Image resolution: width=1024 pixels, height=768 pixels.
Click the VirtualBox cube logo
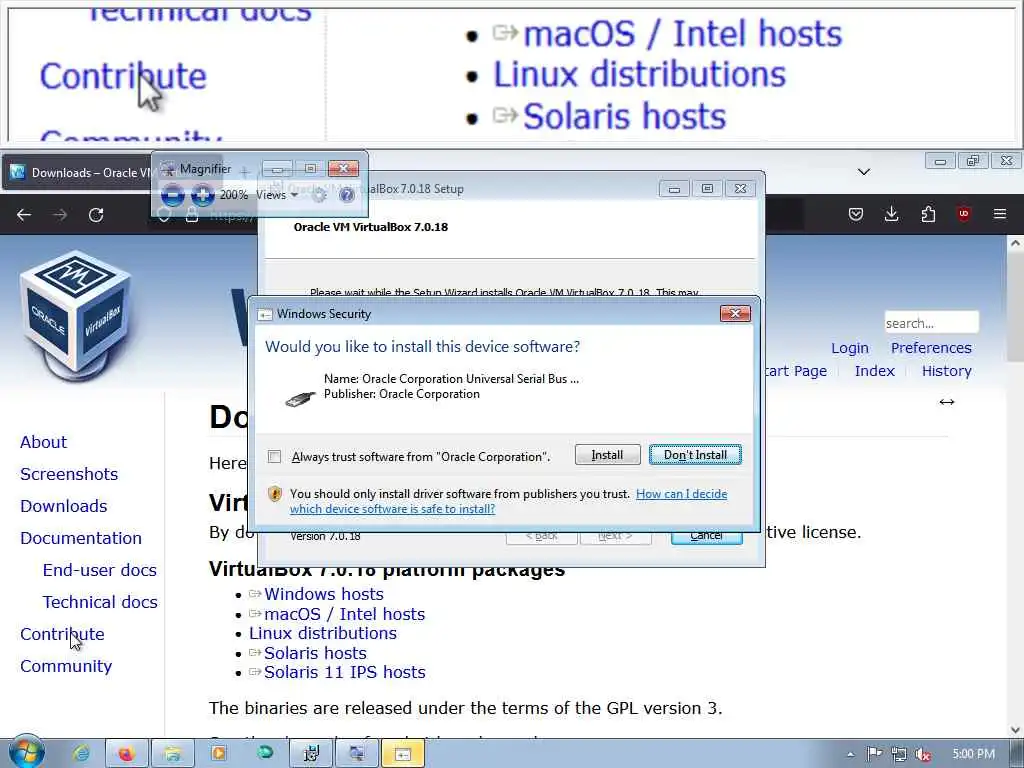76,316
